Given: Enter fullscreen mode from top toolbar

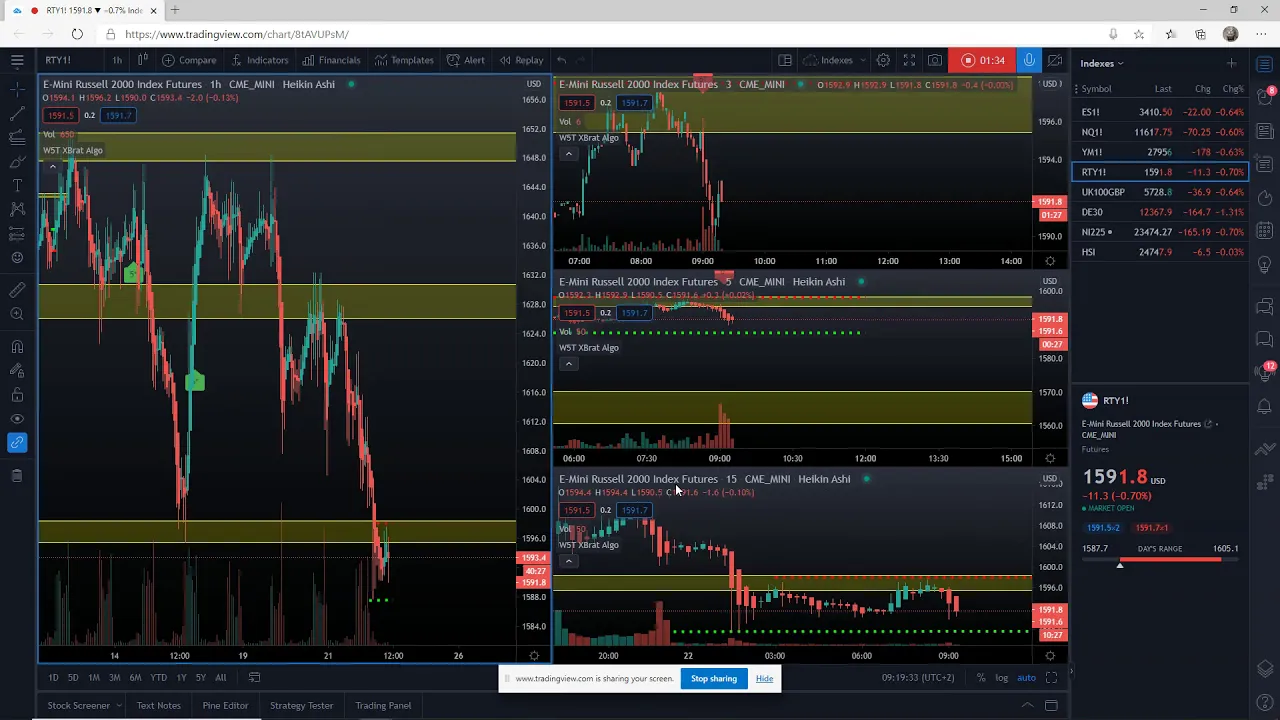Looking at the screenshot, I should (909, 60).
